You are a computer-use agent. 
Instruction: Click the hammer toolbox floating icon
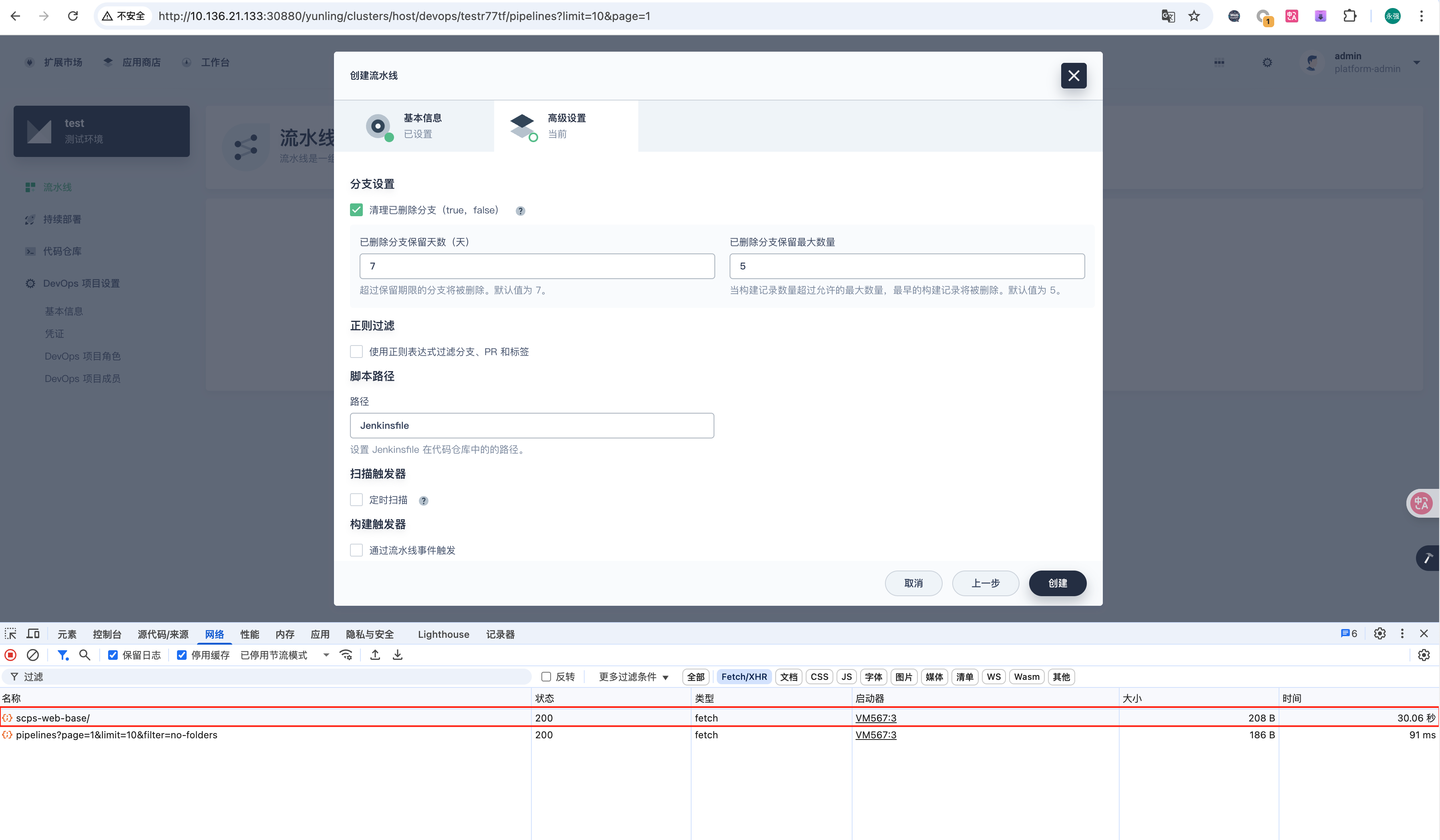tap(1428, 558)
